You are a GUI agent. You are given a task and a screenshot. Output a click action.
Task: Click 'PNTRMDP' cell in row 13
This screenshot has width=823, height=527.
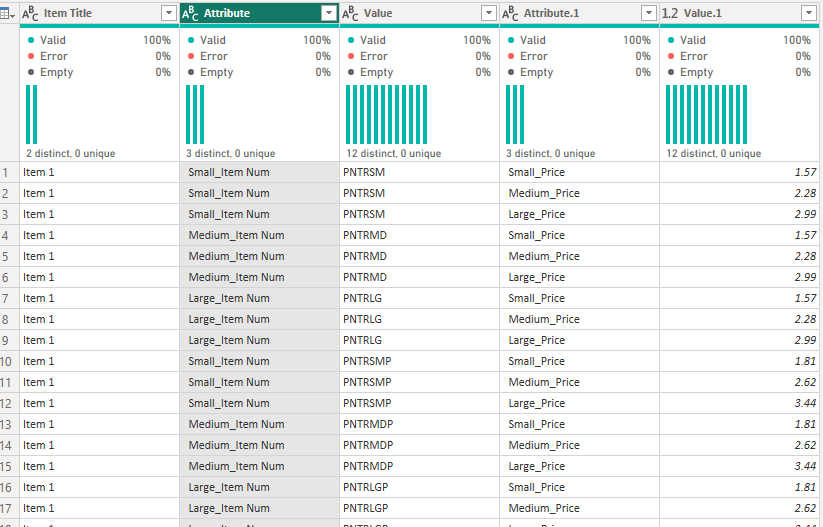click(x=419, y=424)
